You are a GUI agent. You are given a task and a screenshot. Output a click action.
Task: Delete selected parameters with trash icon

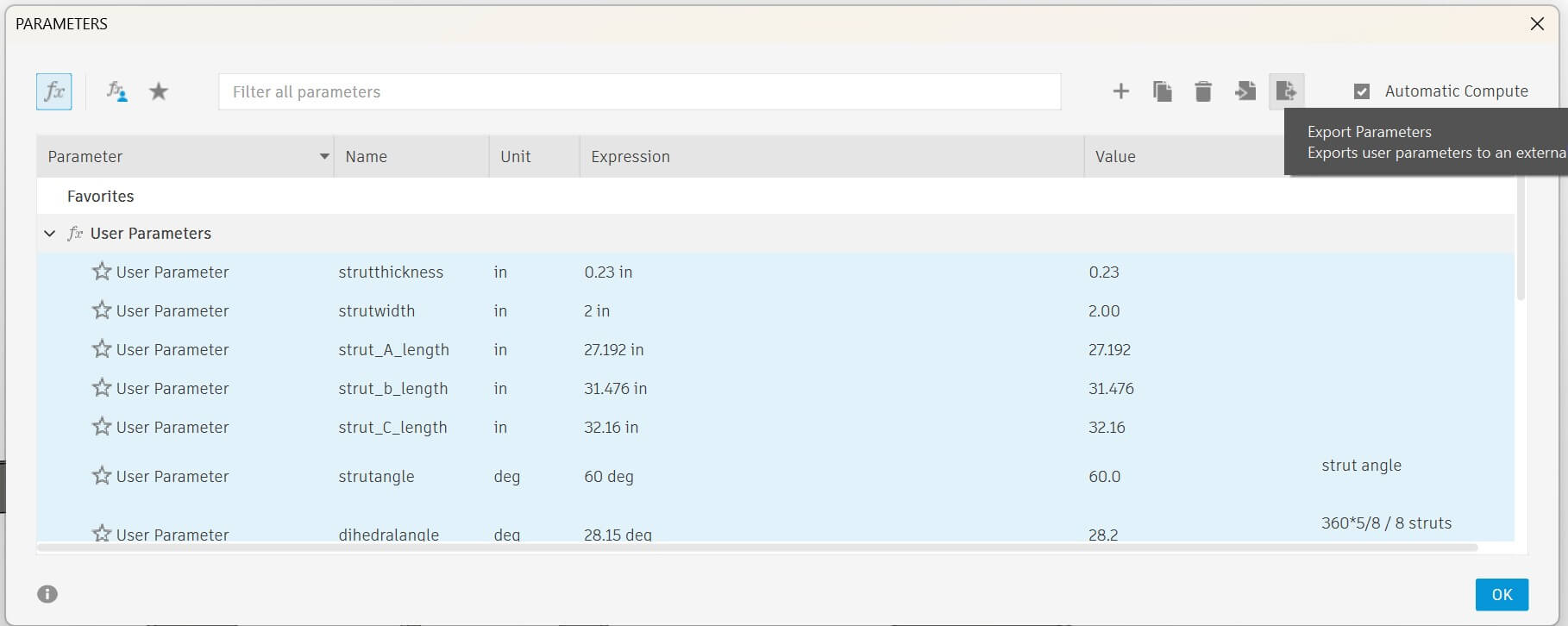[1203, 91]
